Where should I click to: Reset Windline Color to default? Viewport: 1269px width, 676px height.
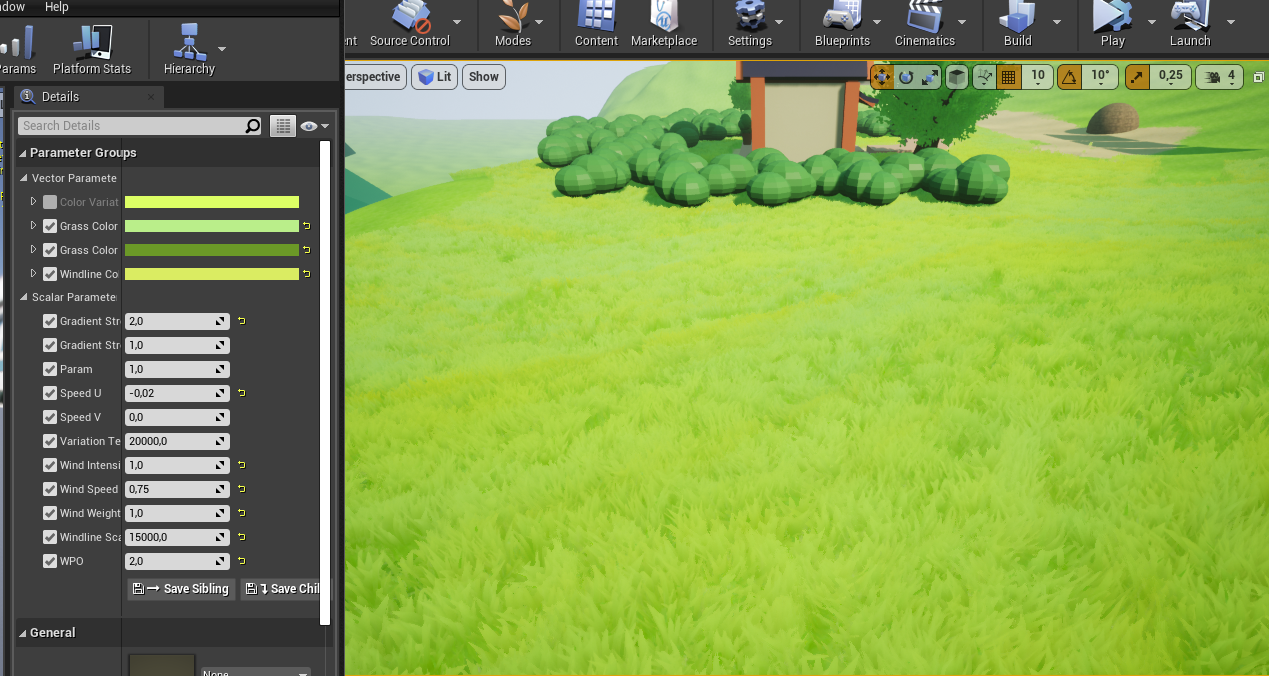307,274
